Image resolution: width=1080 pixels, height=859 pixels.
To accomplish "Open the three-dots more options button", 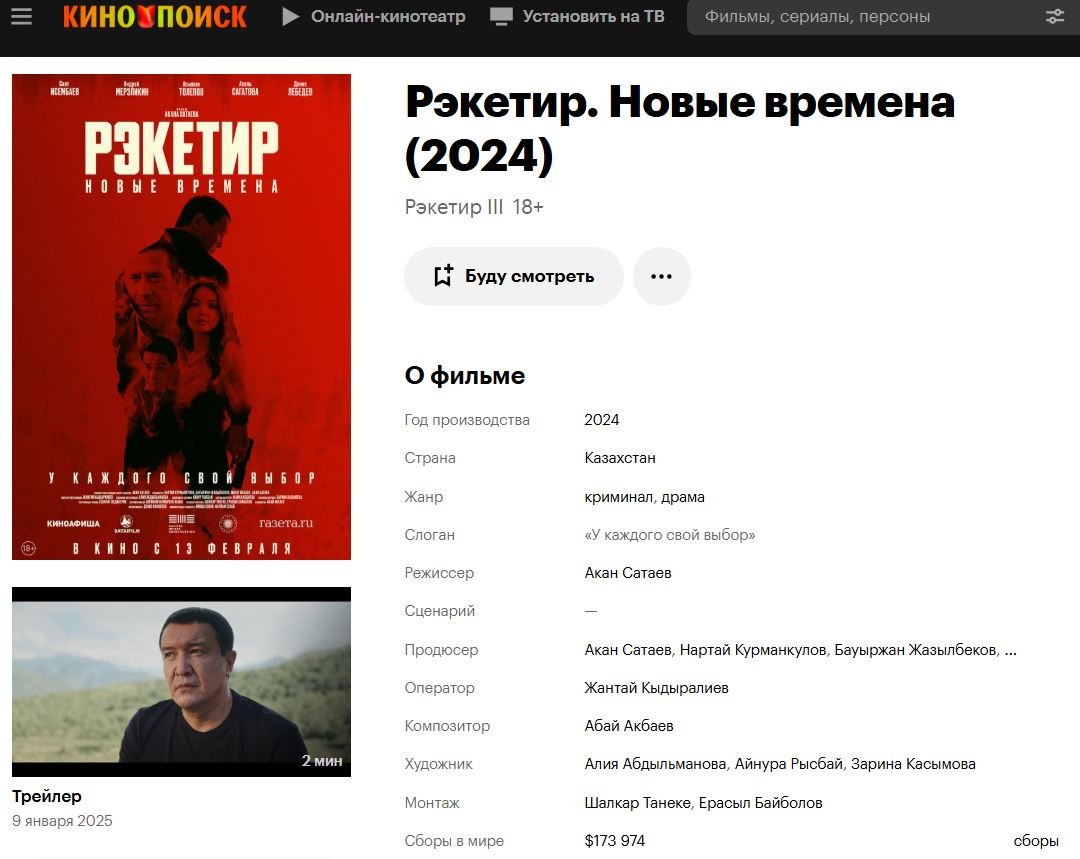I will (x=661, y=276).
